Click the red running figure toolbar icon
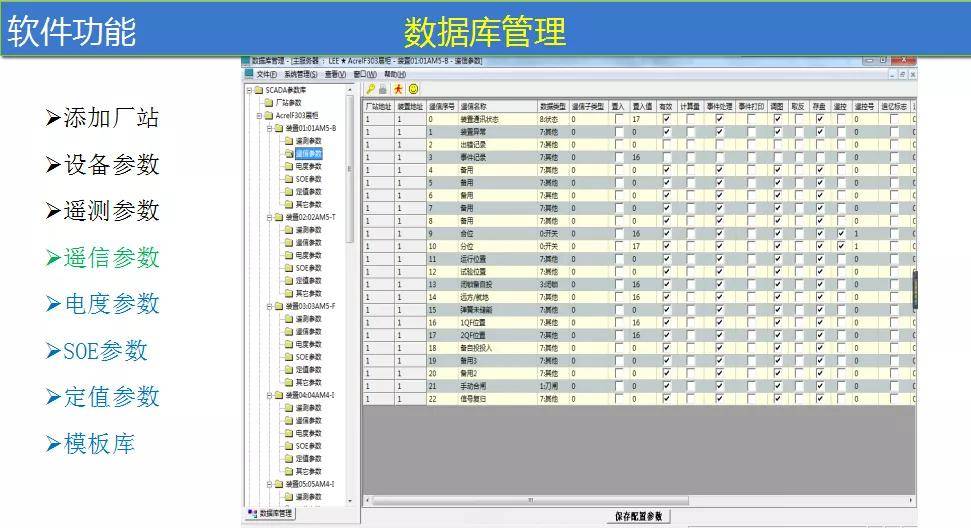Image resolution: width=971 pixels, height=528 pixels. click(x=398, y=89)
